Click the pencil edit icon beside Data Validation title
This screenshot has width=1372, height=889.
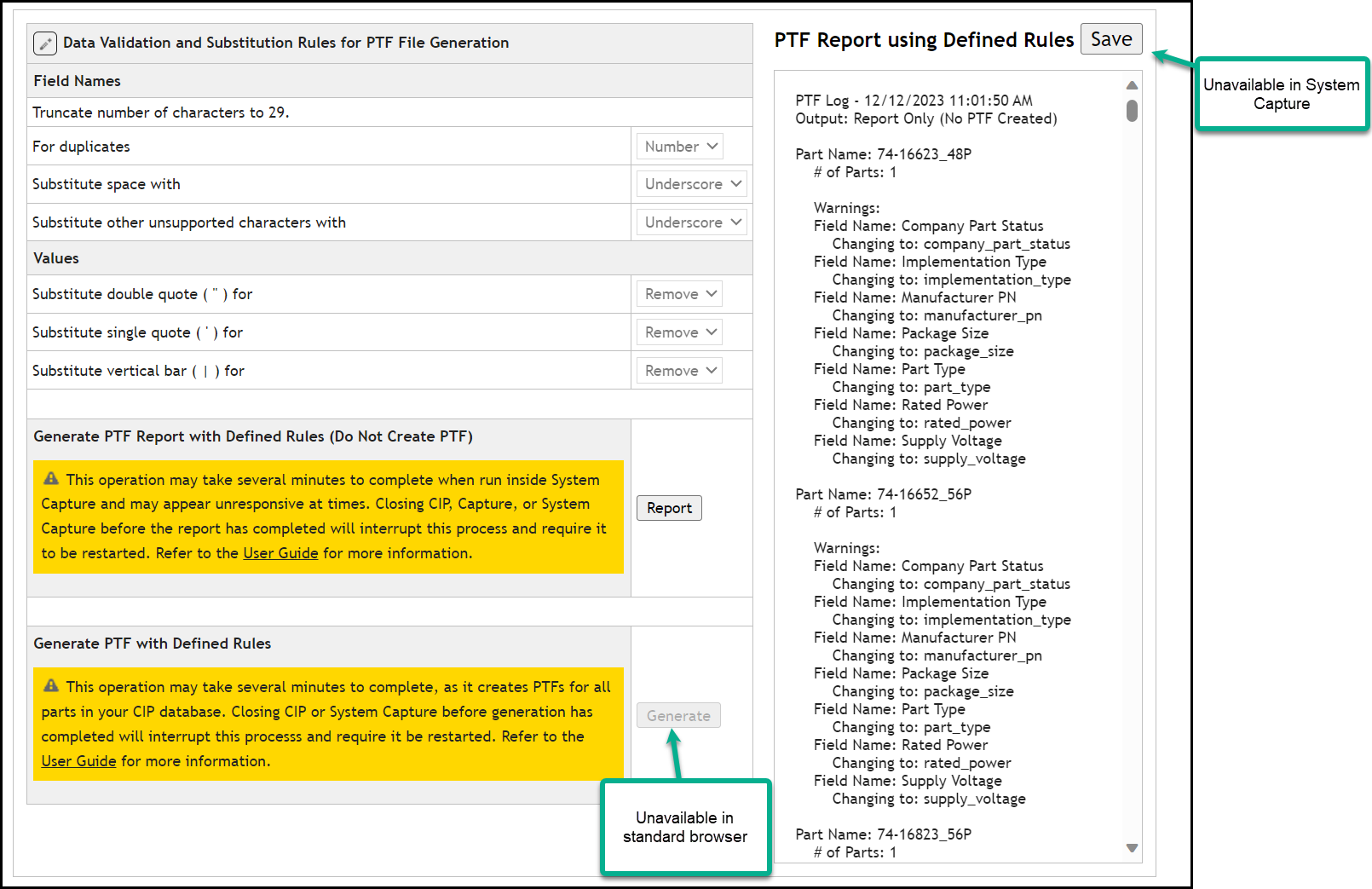(45, 43)
